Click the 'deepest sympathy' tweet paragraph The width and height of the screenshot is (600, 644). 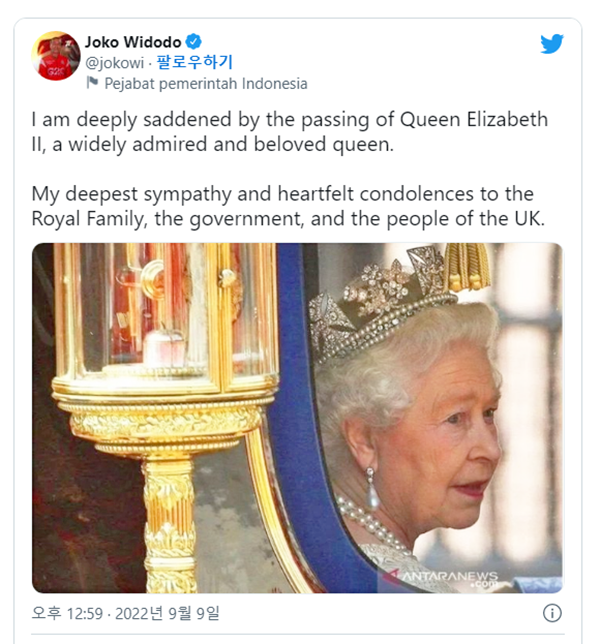[288, 206]
